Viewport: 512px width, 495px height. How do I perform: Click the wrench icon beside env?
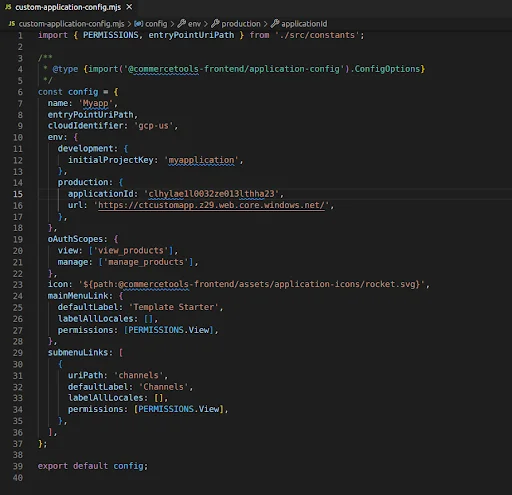(182, 23)
